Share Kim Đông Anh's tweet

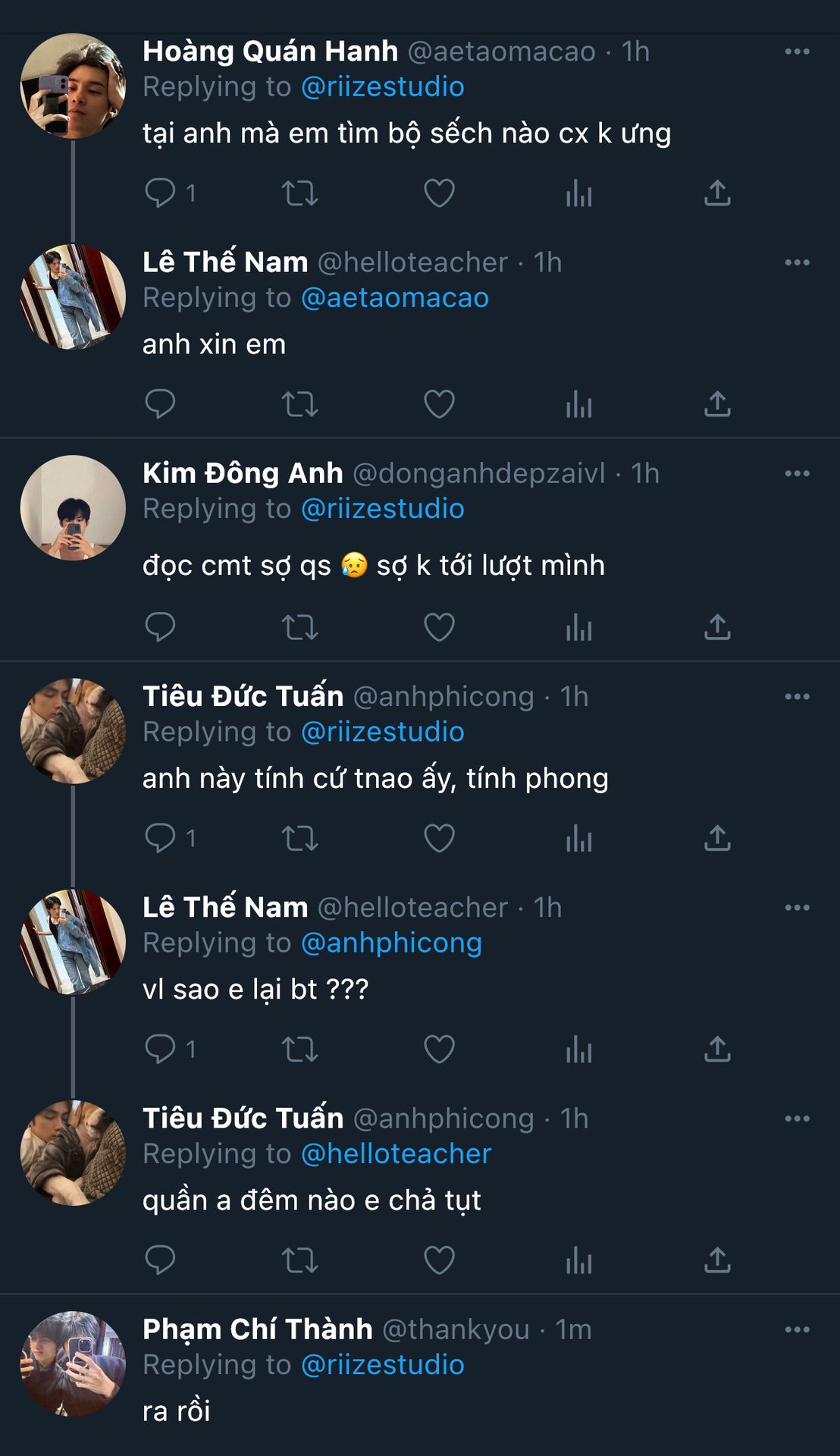click(x=717, y=627)
